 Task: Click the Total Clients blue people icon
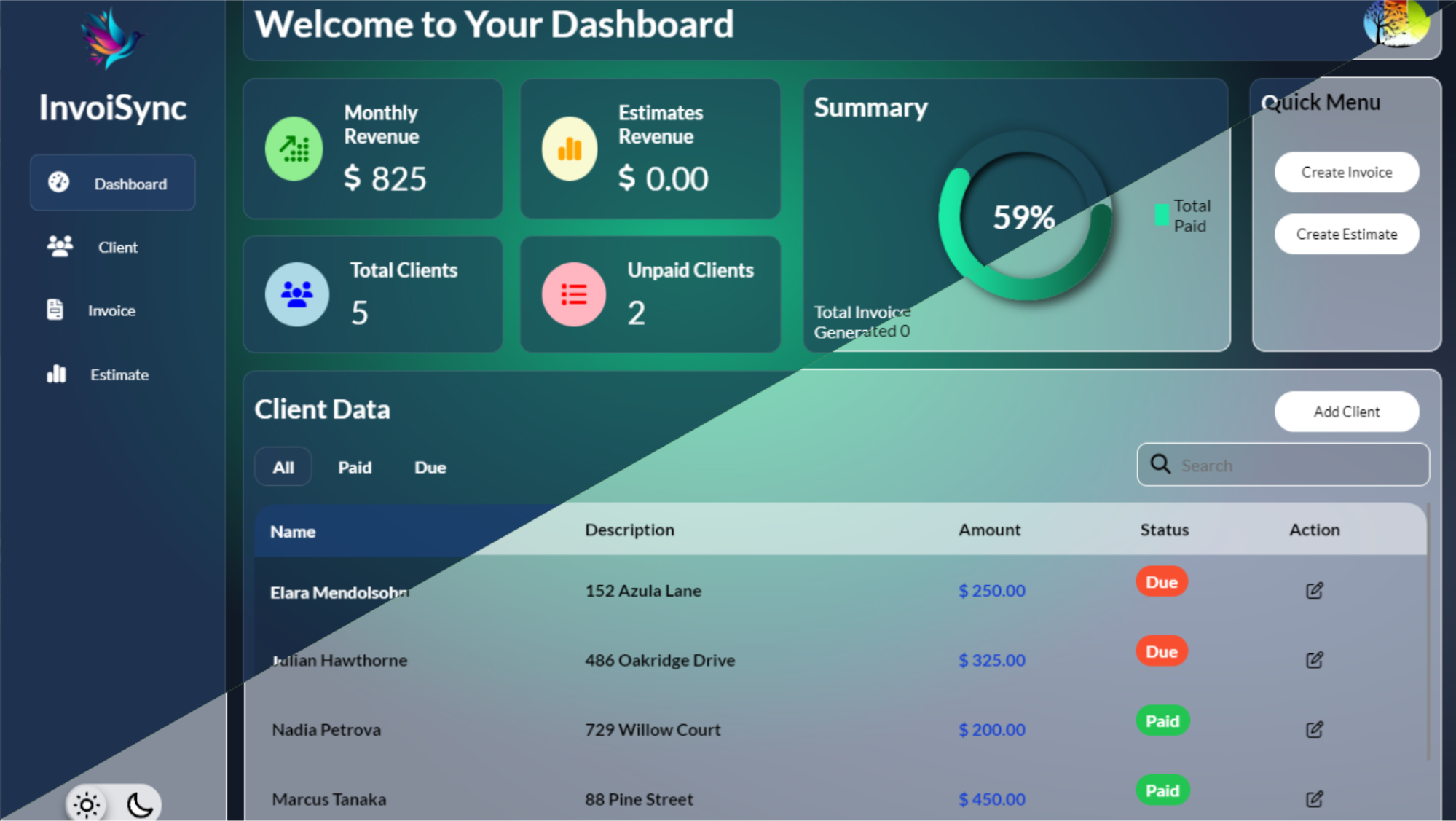coord(297,294)
